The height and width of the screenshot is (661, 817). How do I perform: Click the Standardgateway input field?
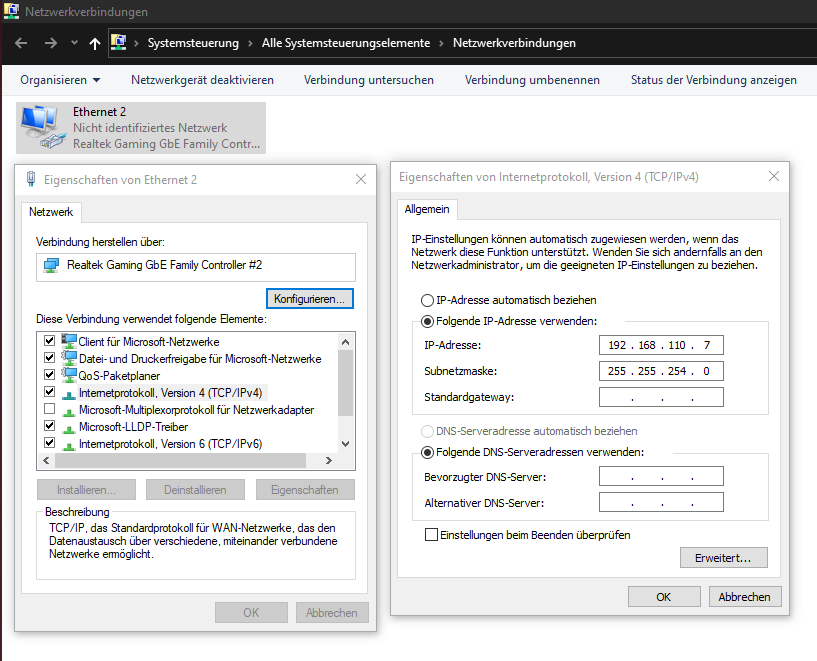[x=661, y=397]
